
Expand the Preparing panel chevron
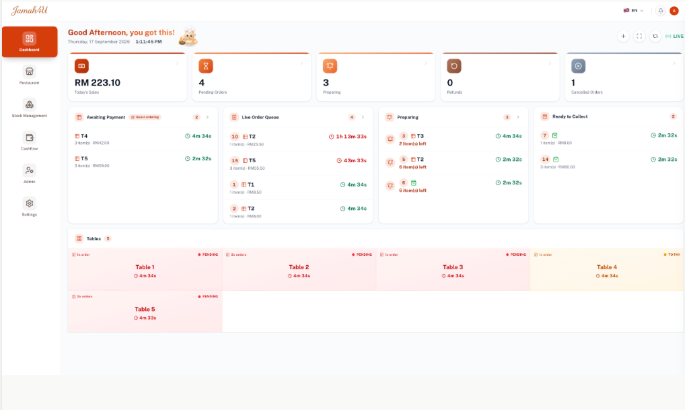coord(518,117)
